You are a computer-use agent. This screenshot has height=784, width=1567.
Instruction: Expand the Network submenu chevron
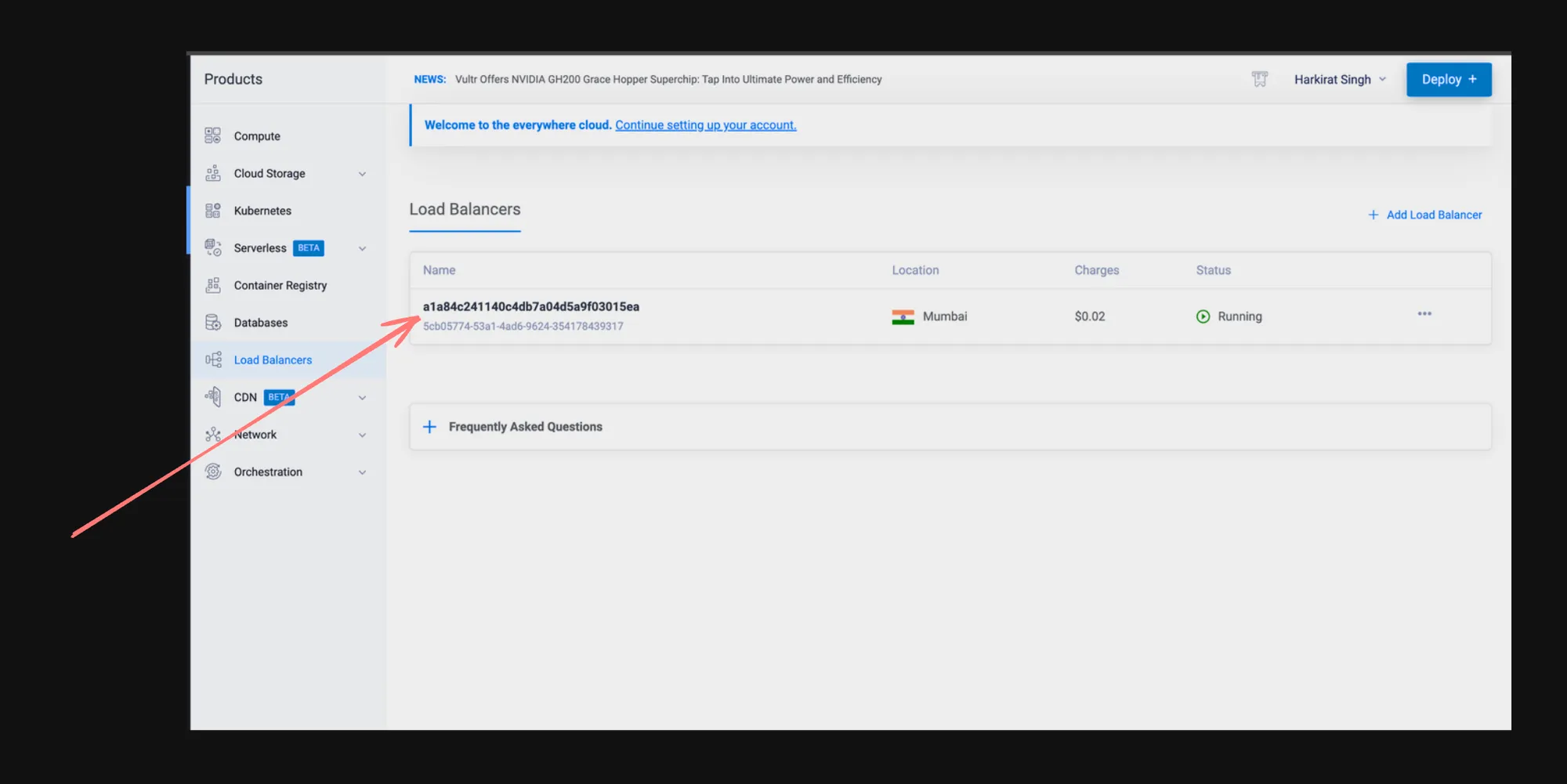tap(362, 435)
